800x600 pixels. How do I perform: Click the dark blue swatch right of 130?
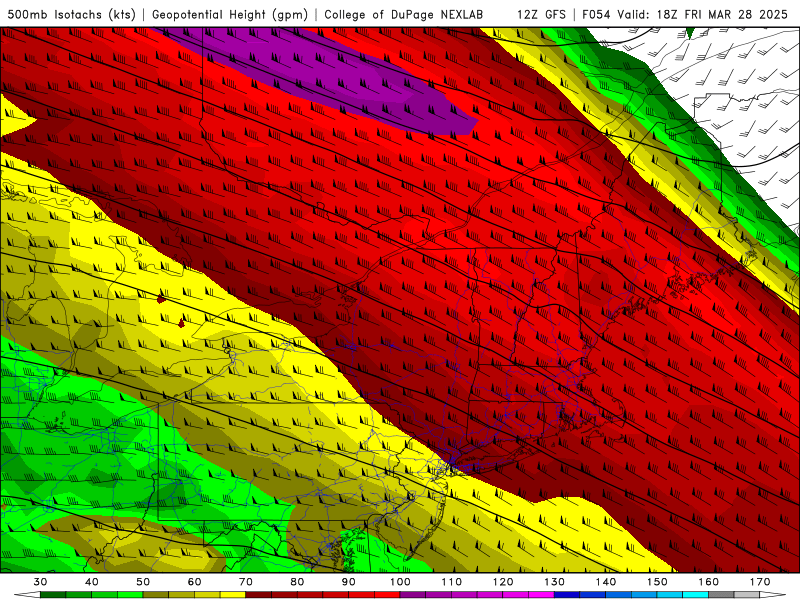coord(567,594)
